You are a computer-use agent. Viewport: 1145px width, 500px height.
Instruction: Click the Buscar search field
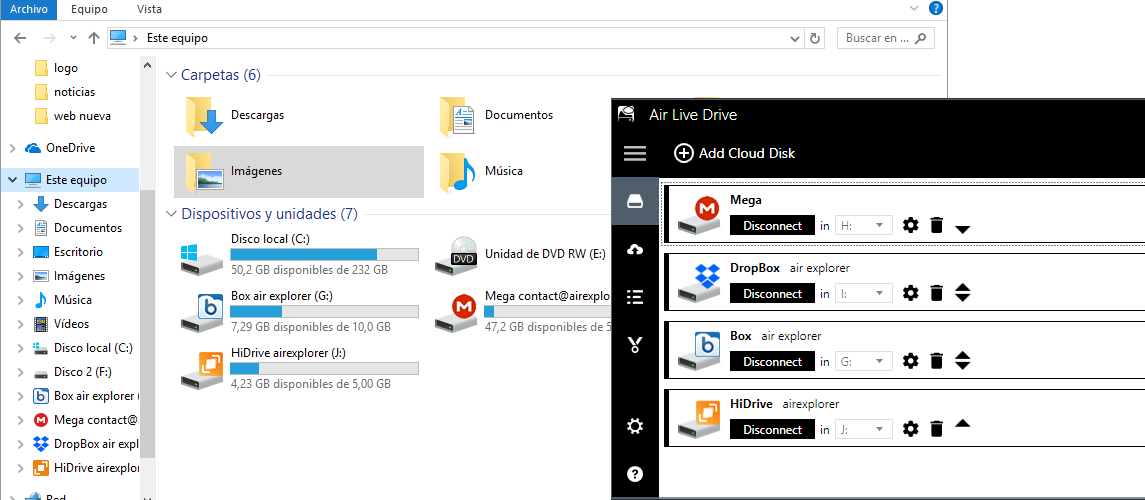pos(886,38)
